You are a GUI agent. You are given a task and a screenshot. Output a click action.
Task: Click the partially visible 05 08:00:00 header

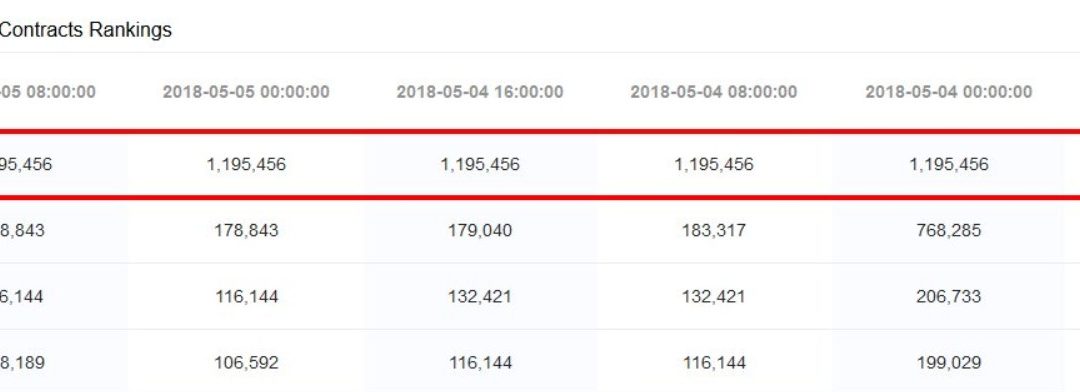(48, 92)
